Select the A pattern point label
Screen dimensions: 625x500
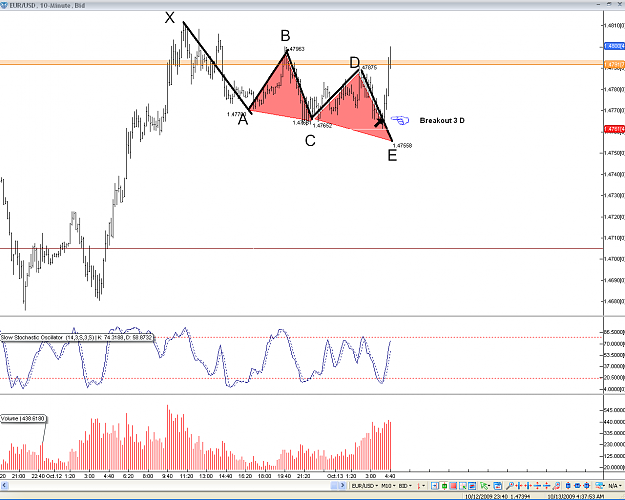coord(243,119)
